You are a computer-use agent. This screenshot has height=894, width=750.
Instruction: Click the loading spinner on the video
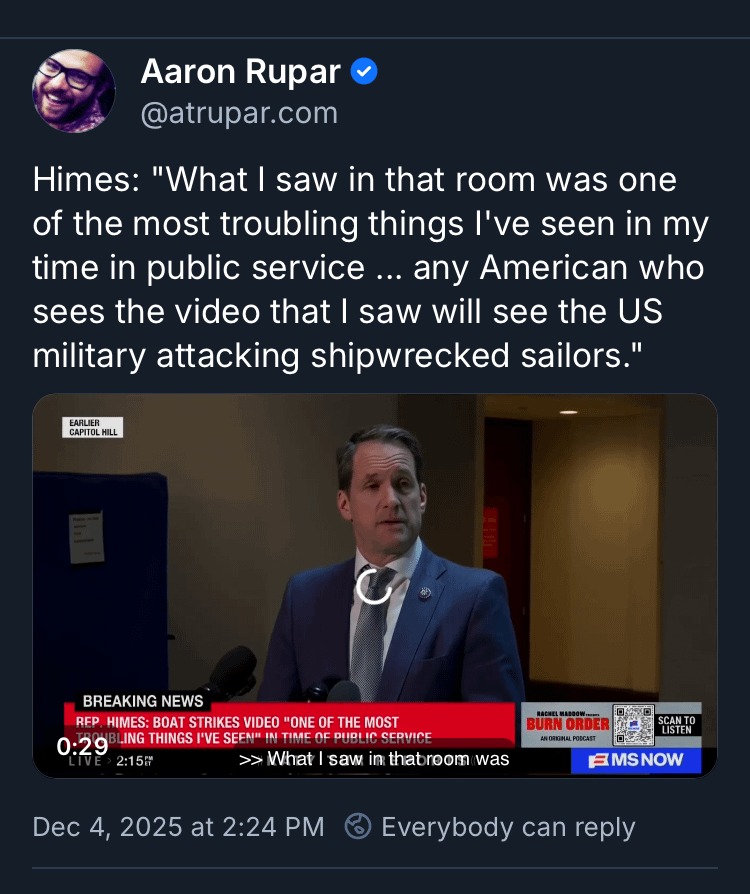tap(375, 587)
